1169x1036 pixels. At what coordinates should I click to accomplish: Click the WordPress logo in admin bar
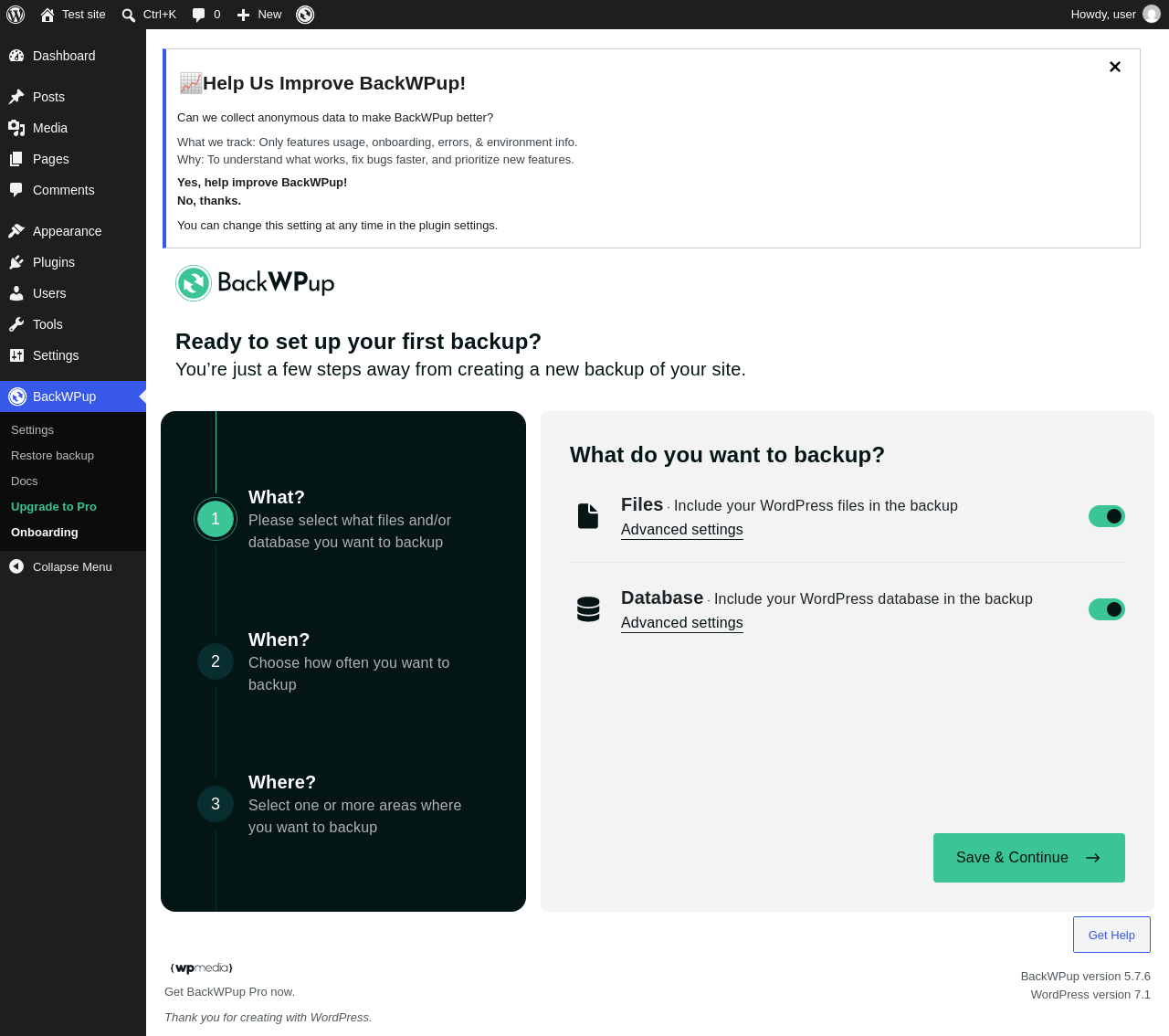click(16, 15)
